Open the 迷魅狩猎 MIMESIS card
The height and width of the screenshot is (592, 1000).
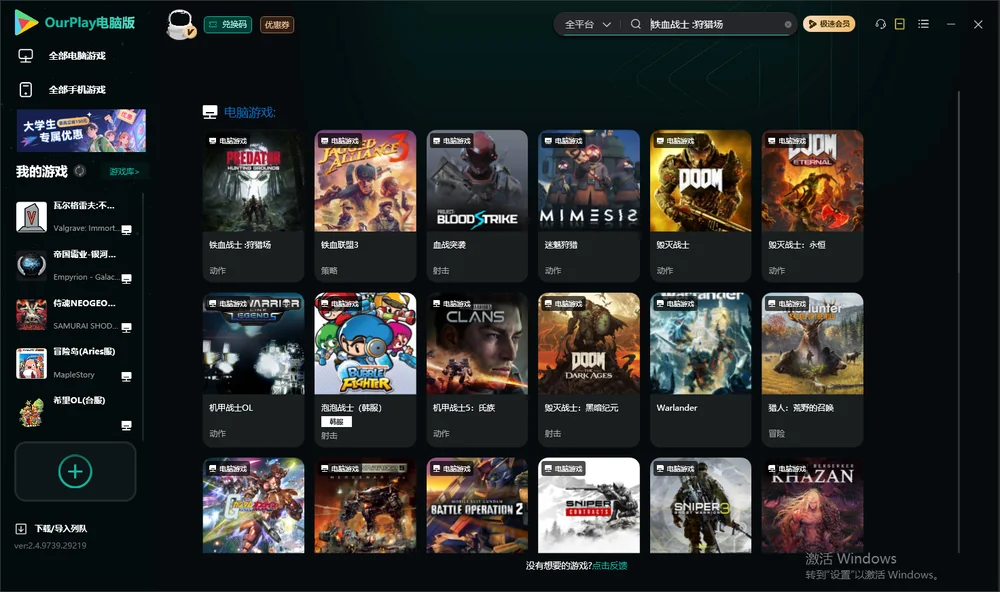pos(589,205)
